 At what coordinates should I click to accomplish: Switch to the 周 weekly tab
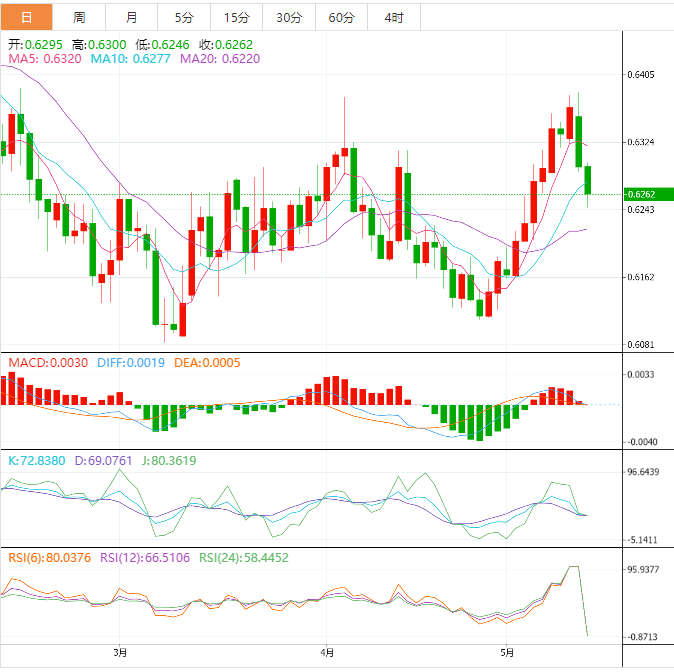[x=79, y=17]
